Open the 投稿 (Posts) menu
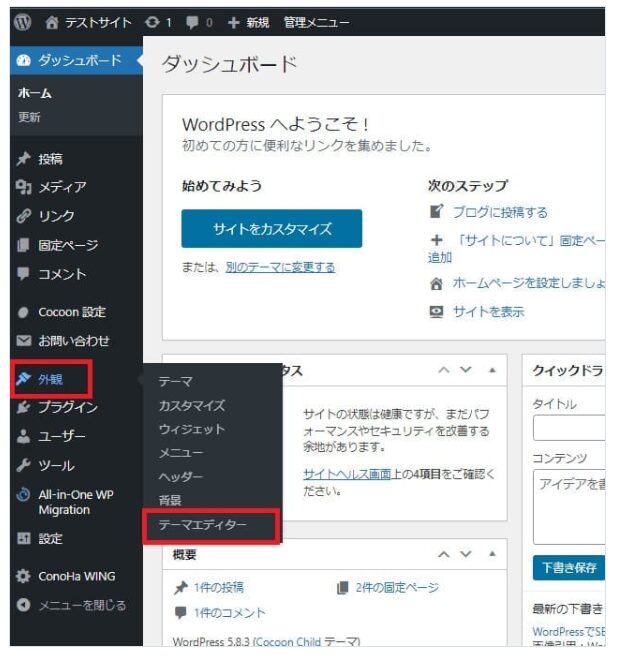Screen dimensions: 637x659 coord(50,159)
